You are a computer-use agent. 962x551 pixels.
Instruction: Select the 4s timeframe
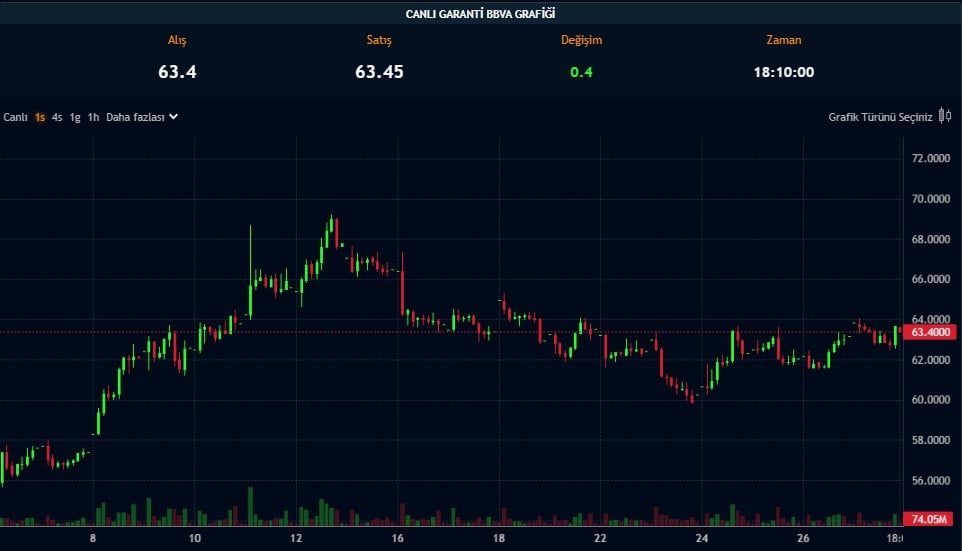(57, 117)
